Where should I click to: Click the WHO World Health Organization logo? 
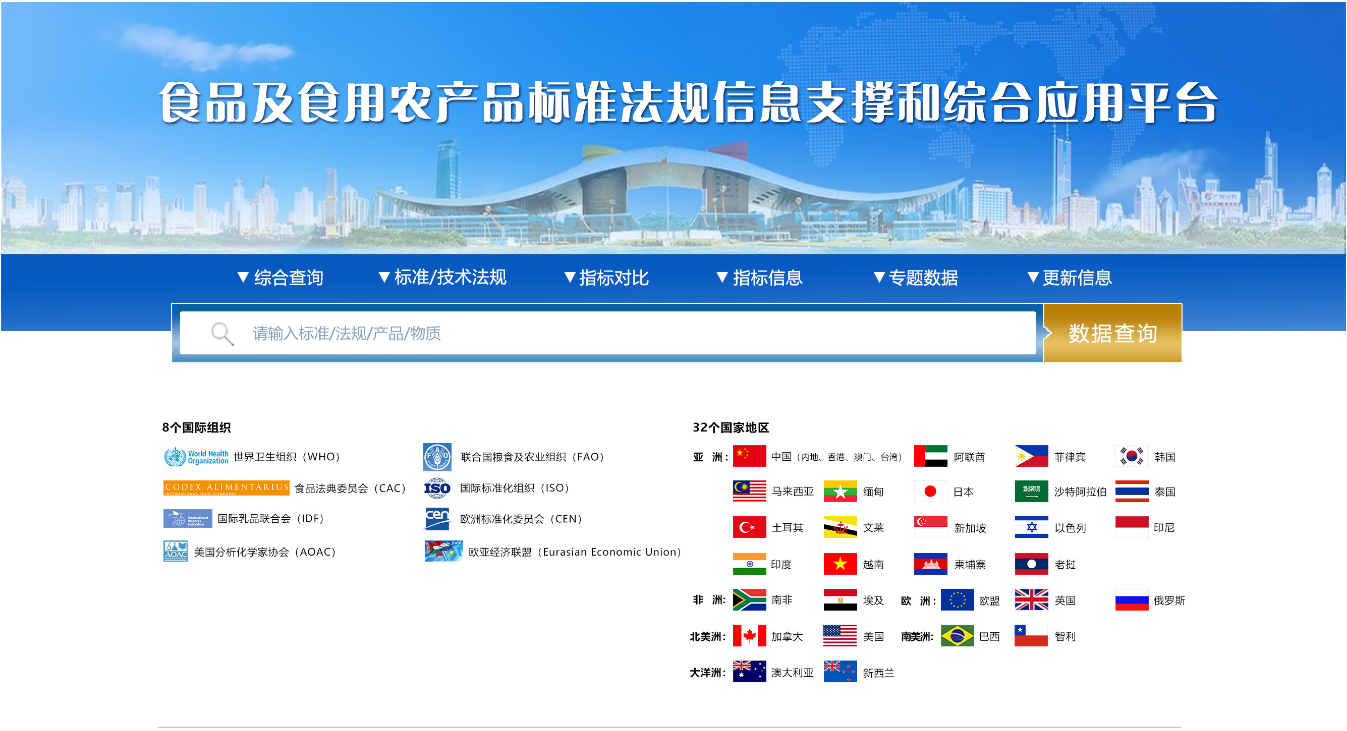click(196, 457)
